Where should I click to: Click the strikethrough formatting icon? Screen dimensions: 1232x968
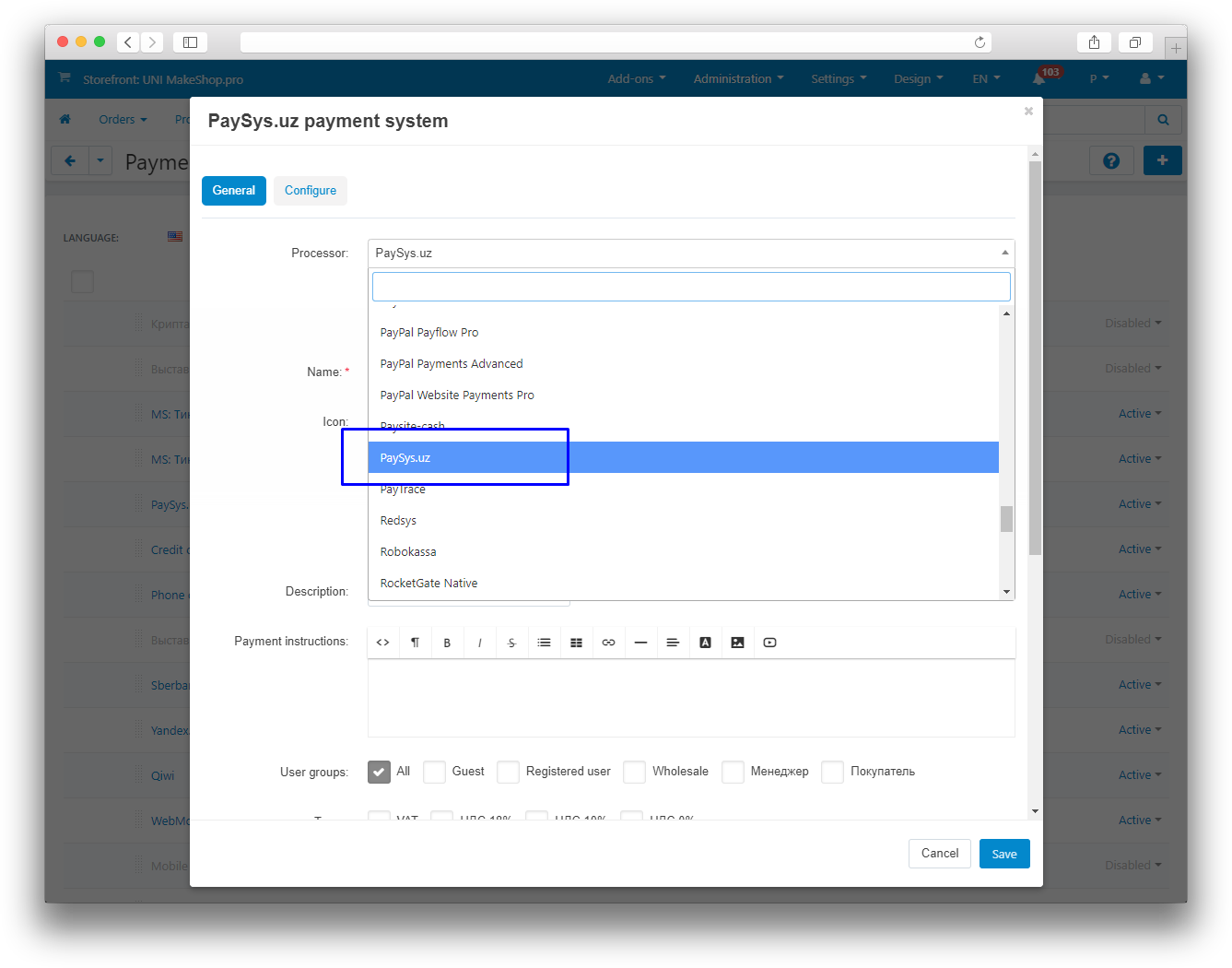click(x=511, y=643)
